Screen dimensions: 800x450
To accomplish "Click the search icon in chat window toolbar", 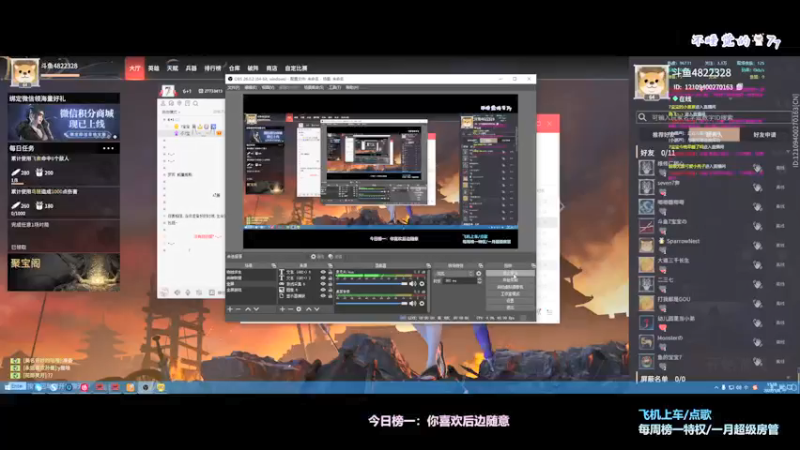I will (195, 103).
